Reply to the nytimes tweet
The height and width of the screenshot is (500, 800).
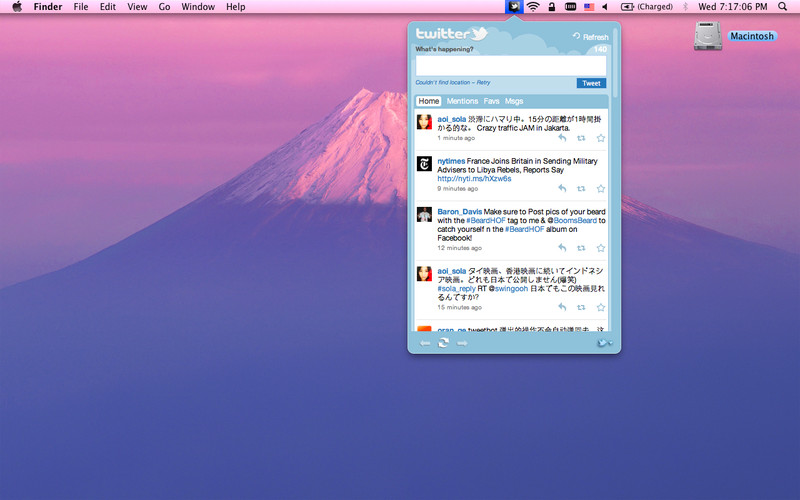(x=562, y=188)
